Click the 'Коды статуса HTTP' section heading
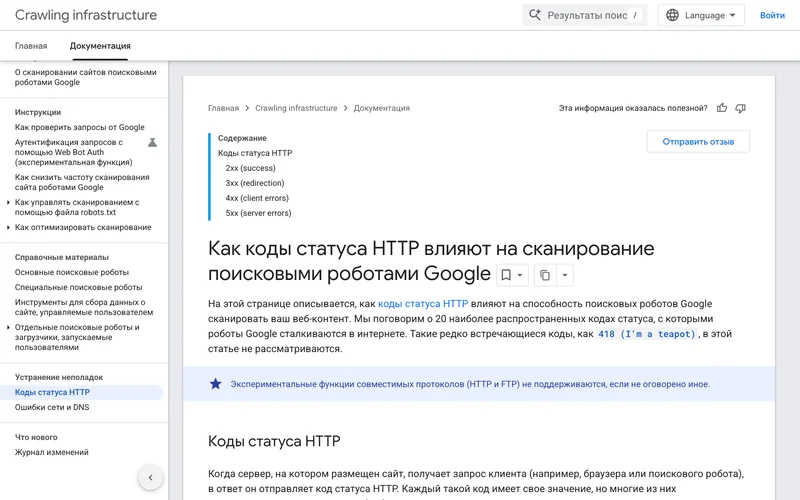Viewport: 800px width, 500px height. [x=274, y=441]
